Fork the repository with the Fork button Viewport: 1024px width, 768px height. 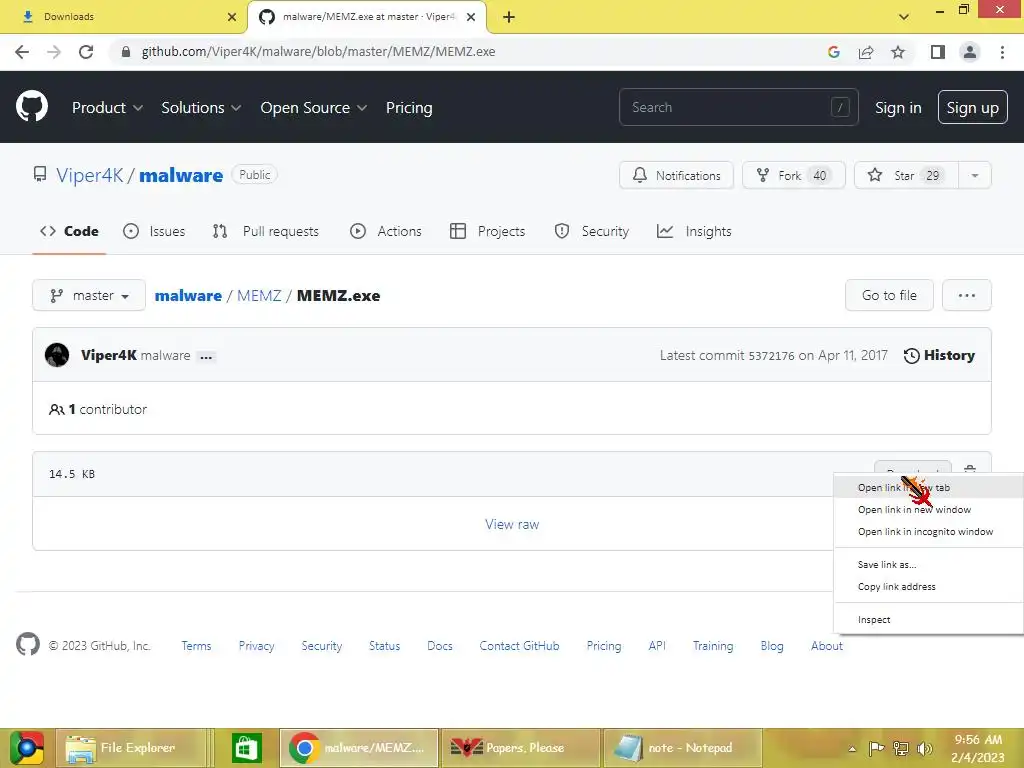tap(793, 175)
